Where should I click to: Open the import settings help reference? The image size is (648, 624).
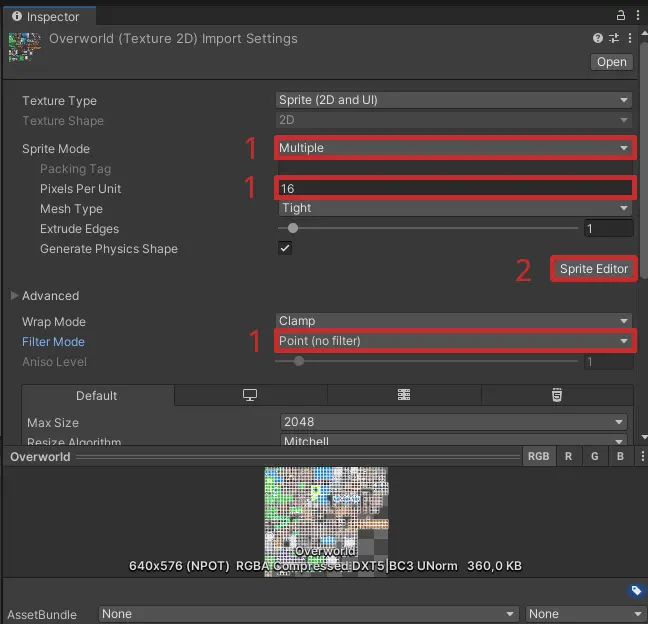pos(598,38)
